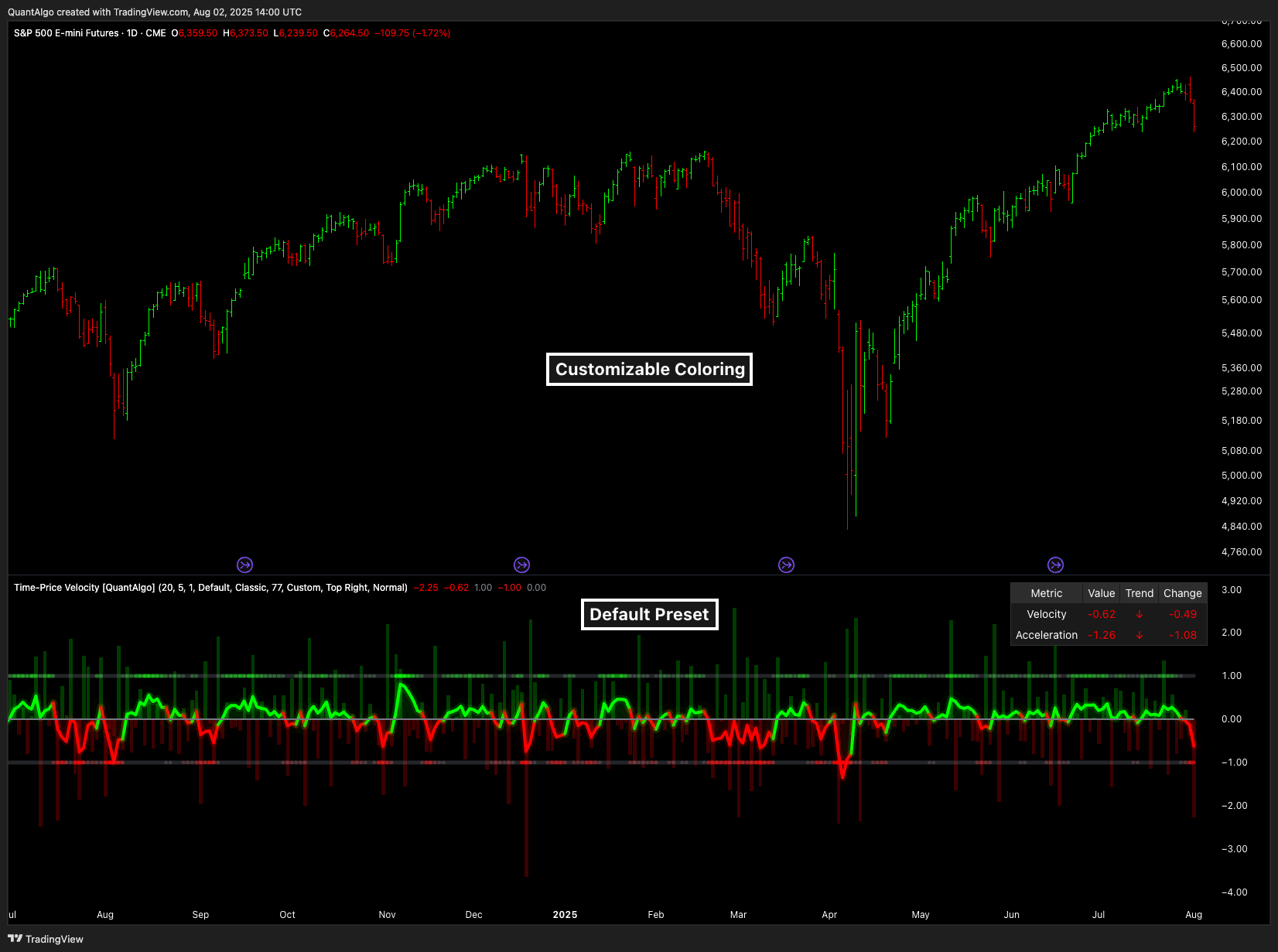Image resolution: width=1278 pixels, height=952 pixels.
Task: Click the Velocity value -0.62 in table
Action: click(x=1102, y=614)
